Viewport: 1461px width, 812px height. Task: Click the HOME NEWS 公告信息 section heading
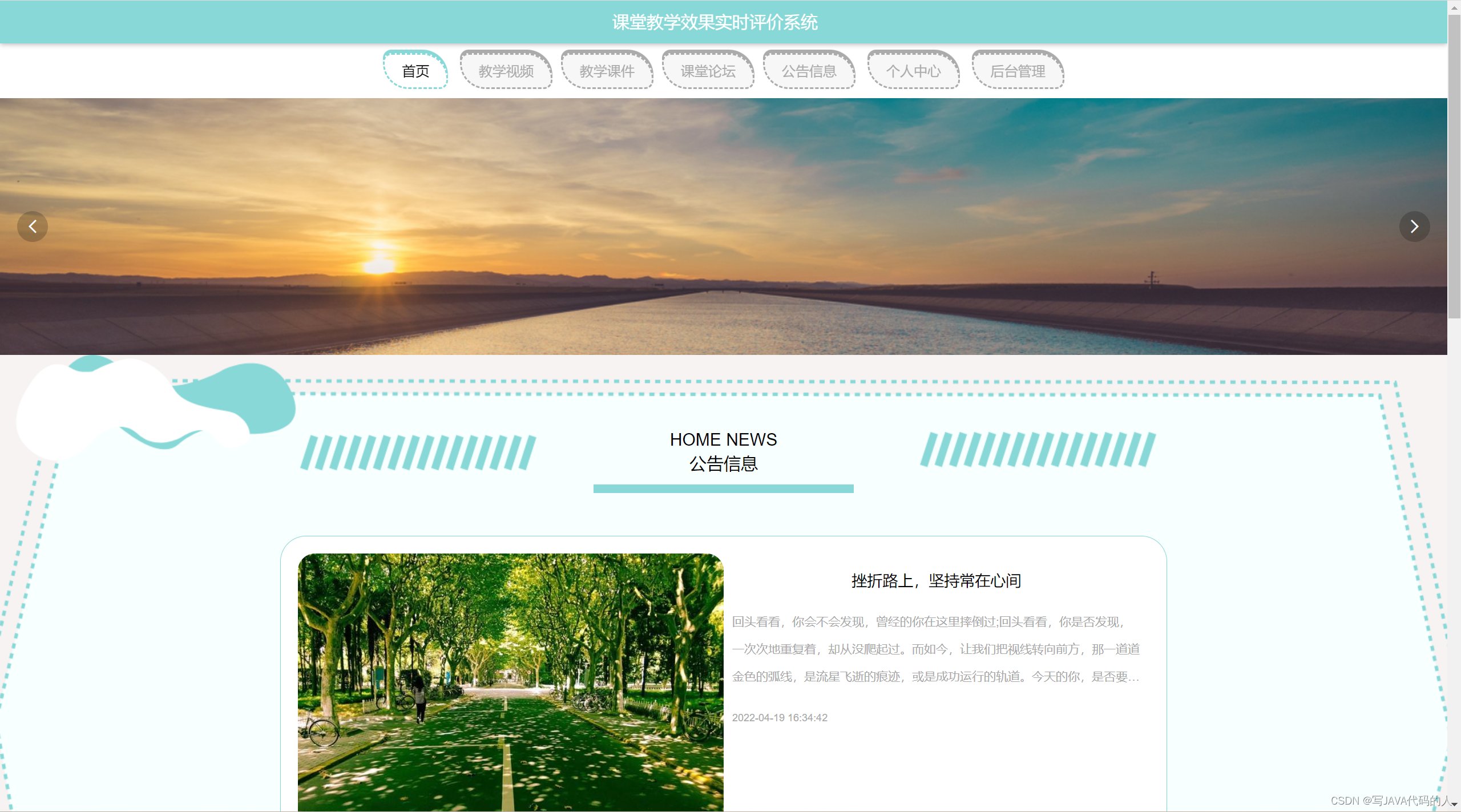coord(723,451)
